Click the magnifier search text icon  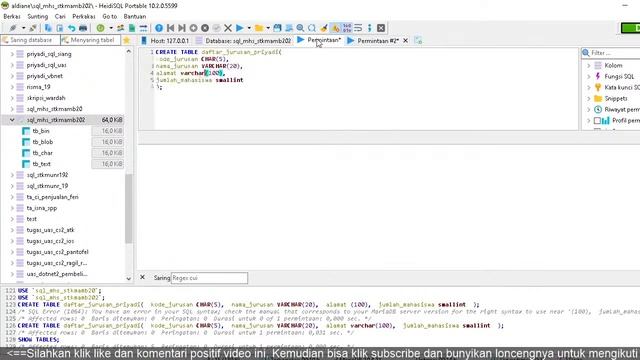pyautogui.click(x=300, y=28)
